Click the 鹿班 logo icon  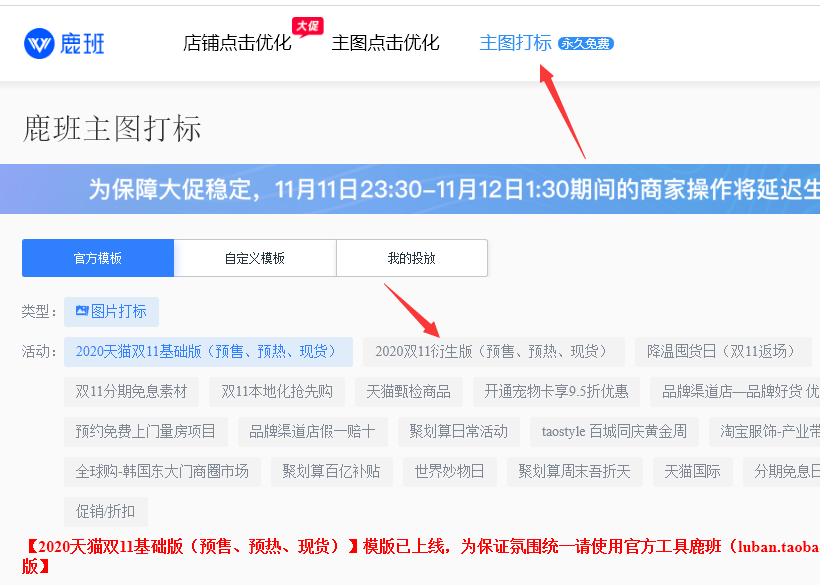tap(39, 43)
